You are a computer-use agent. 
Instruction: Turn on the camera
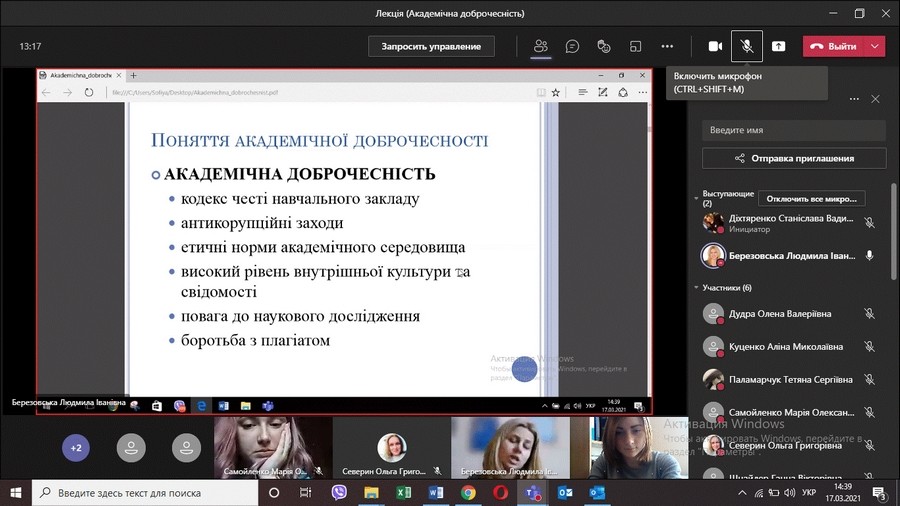(715, 46)
